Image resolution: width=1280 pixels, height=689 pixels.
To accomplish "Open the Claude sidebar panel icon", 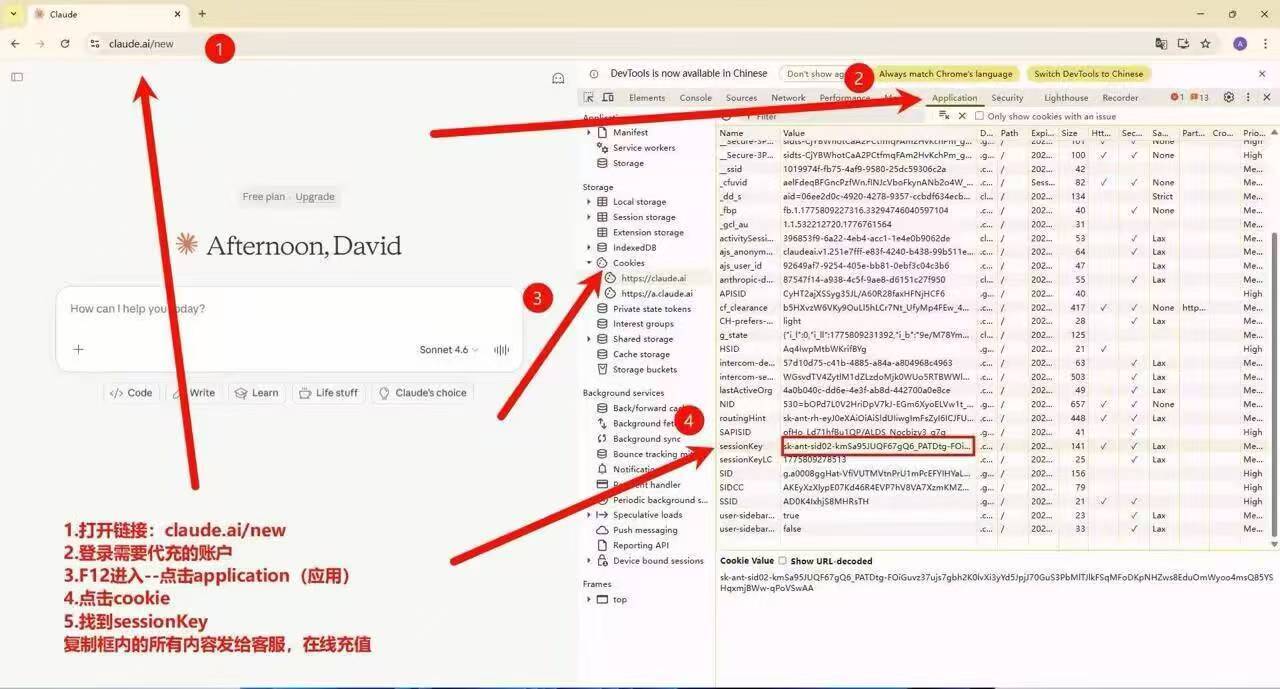I will (x=17, y=77).
